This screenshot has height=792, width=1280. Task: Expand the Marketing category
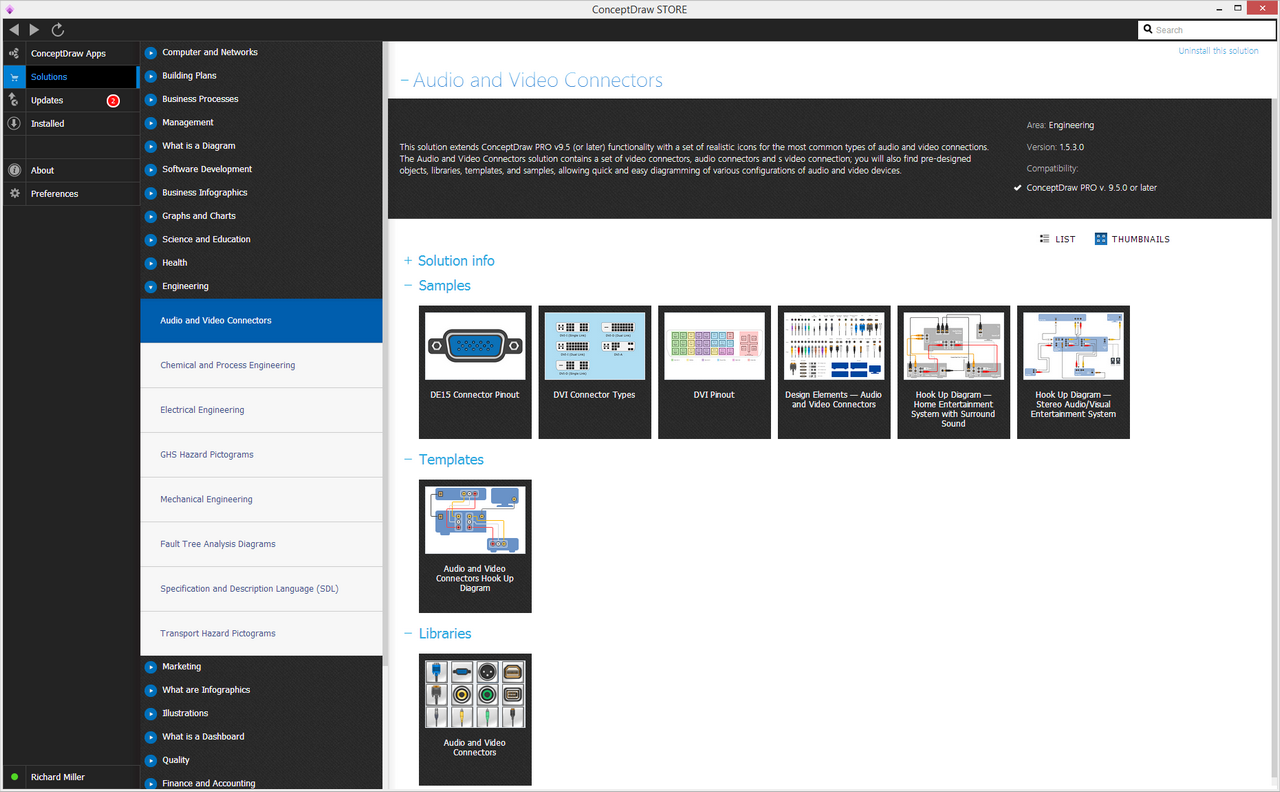(x=151, y=667)
